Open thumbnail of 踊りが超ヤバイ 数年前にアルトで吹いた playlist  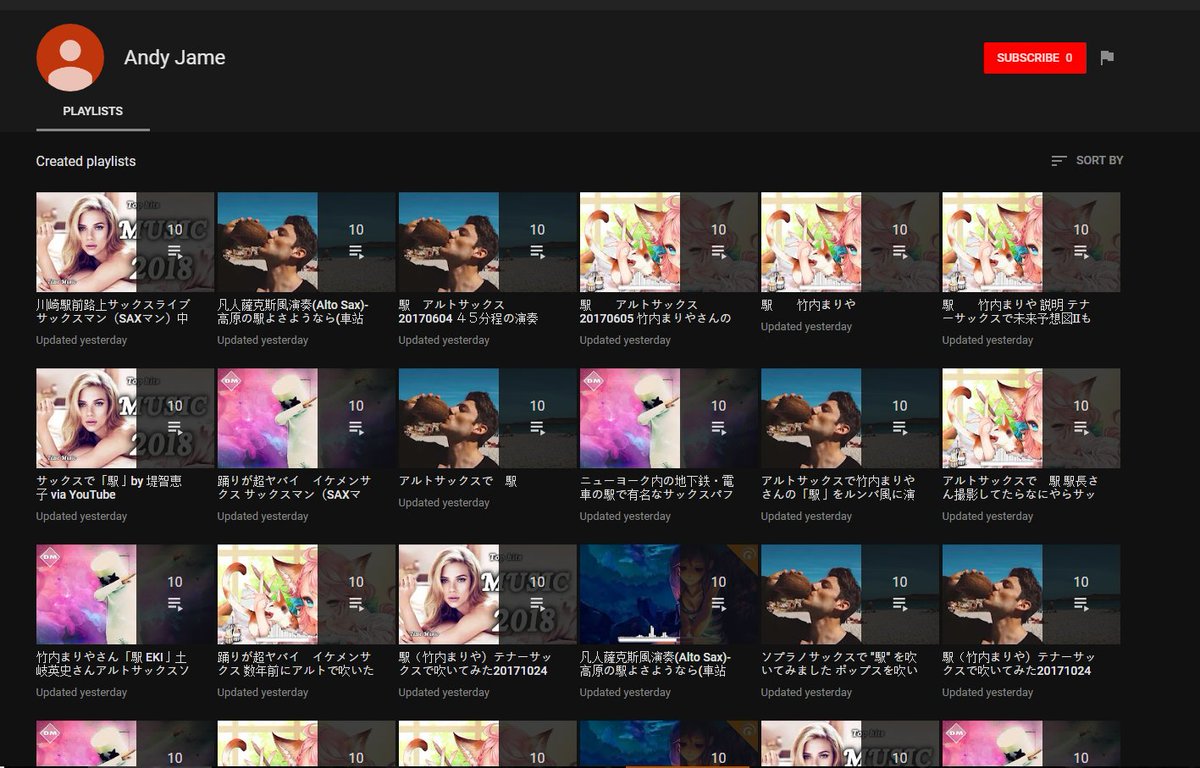(x=306, y=594)
